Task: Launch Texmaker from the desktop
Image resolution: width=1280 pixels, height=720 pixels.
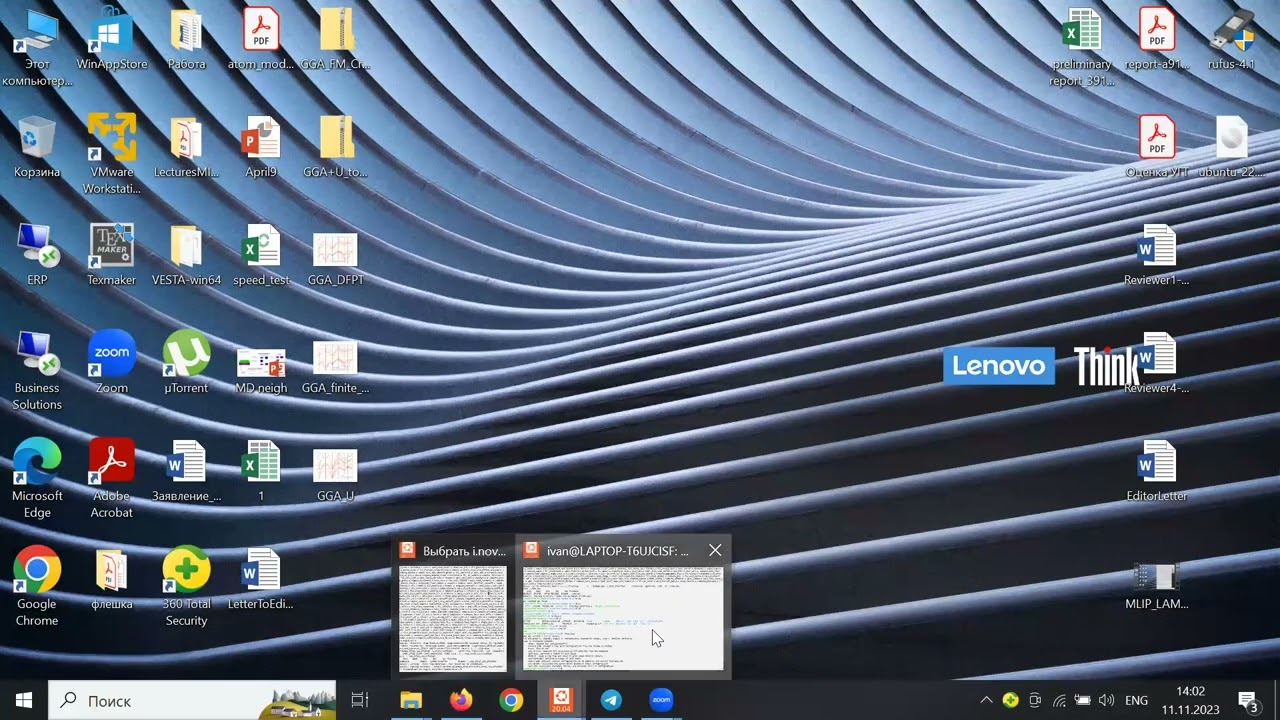Action: pos(112,256)
